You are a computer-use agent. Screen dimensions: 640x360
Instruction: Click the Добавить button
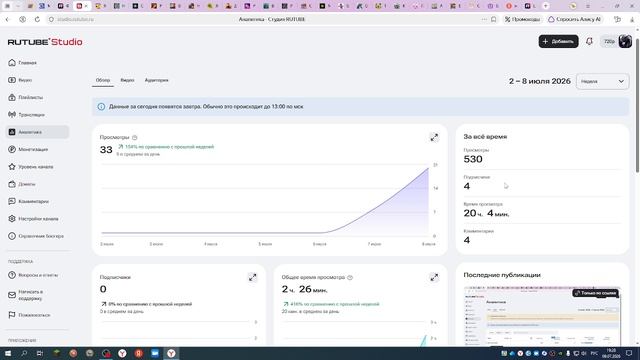(x=558, y=41)
